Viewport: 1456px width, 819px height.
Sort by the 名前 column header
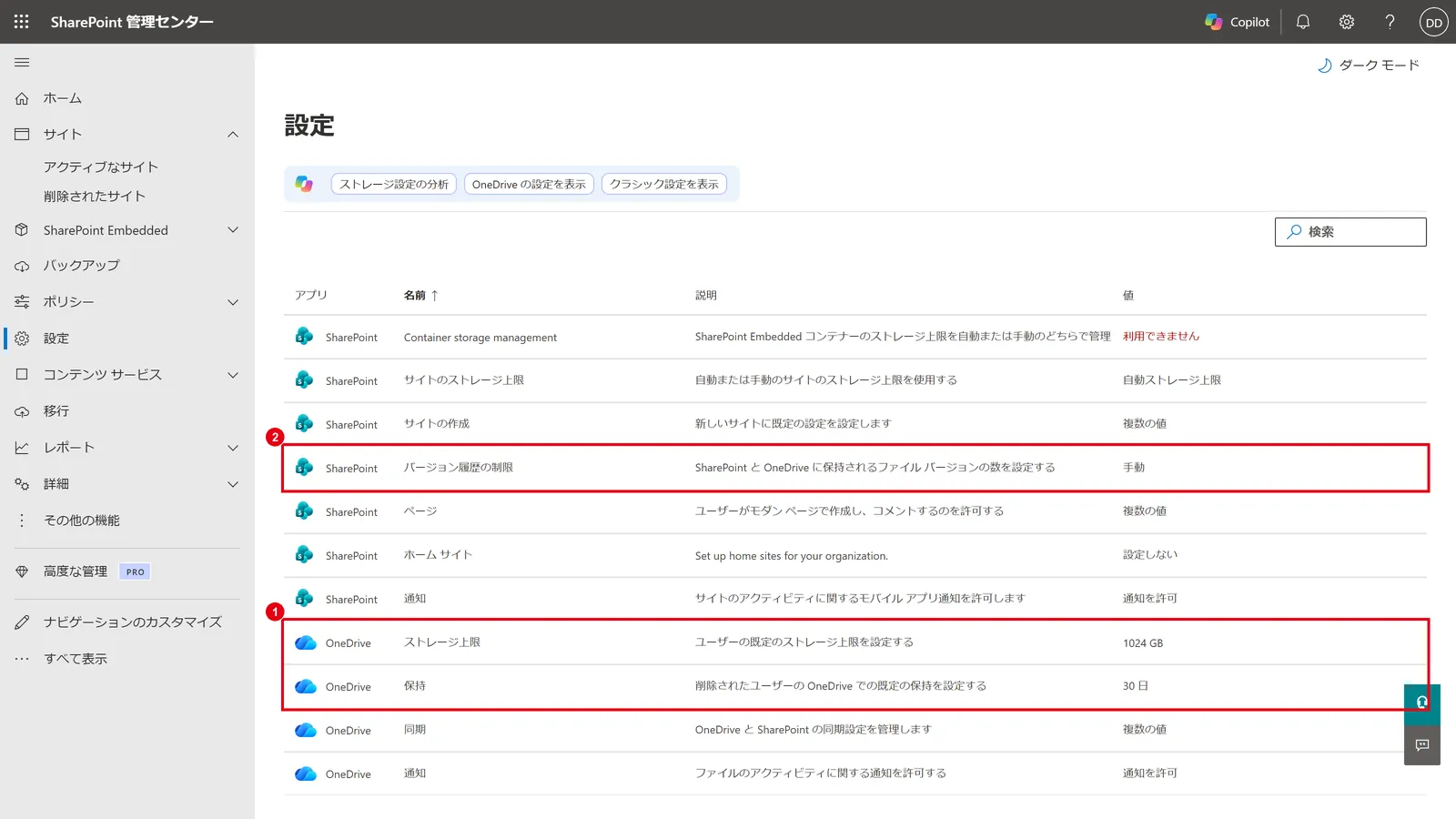tap(420, 296)
